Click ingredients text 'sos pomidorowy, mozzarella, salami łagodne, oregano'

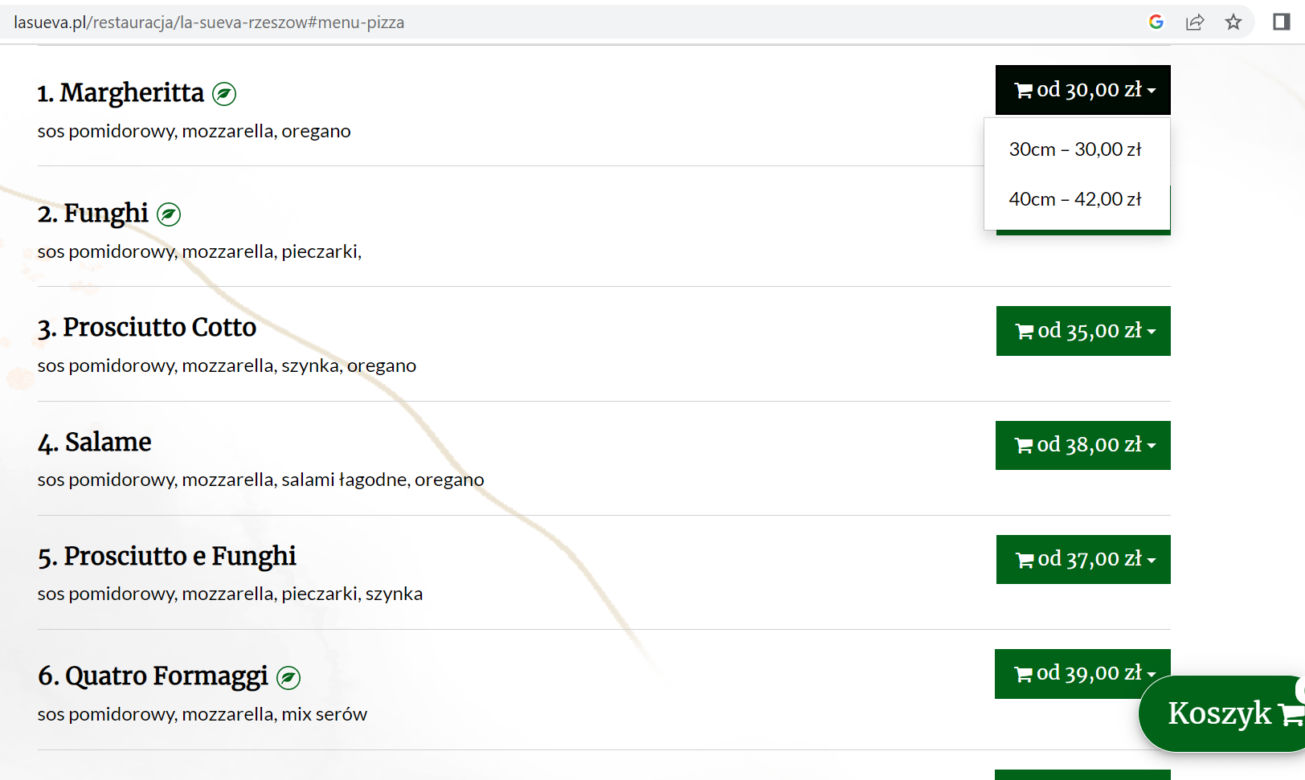pyautogui.click(x=261, y=480)
